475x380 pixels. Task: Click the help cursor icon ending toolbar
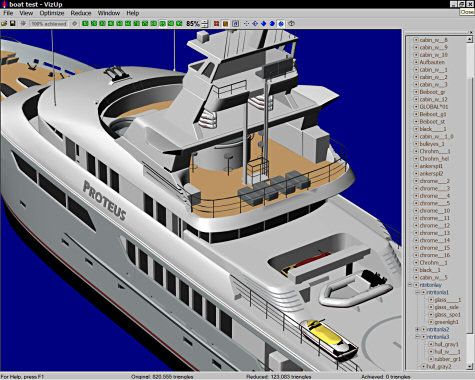pos(292,24)
